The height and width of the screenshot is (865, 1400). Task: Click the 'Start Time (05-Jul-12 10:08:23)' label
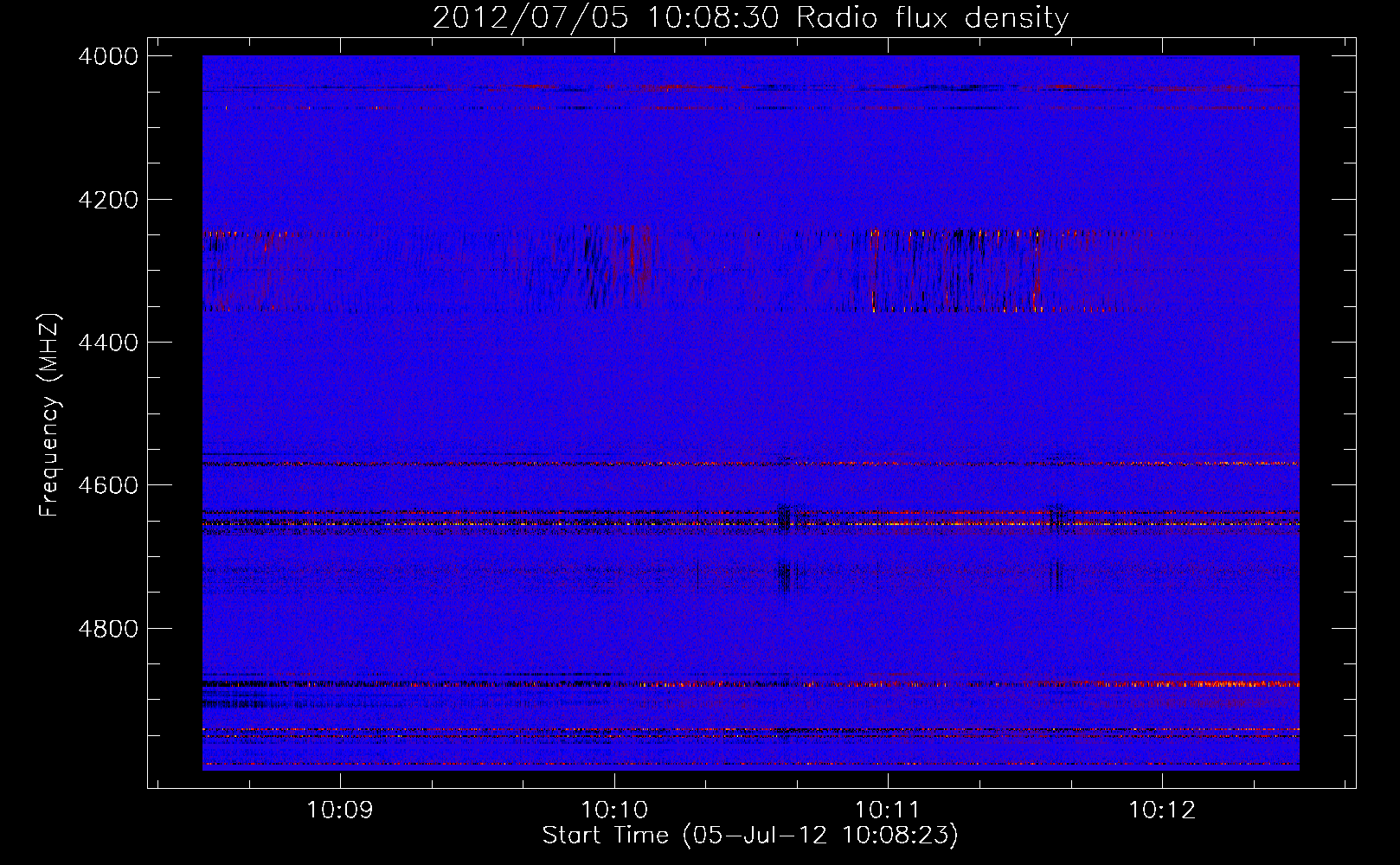[x=750, y=836]
